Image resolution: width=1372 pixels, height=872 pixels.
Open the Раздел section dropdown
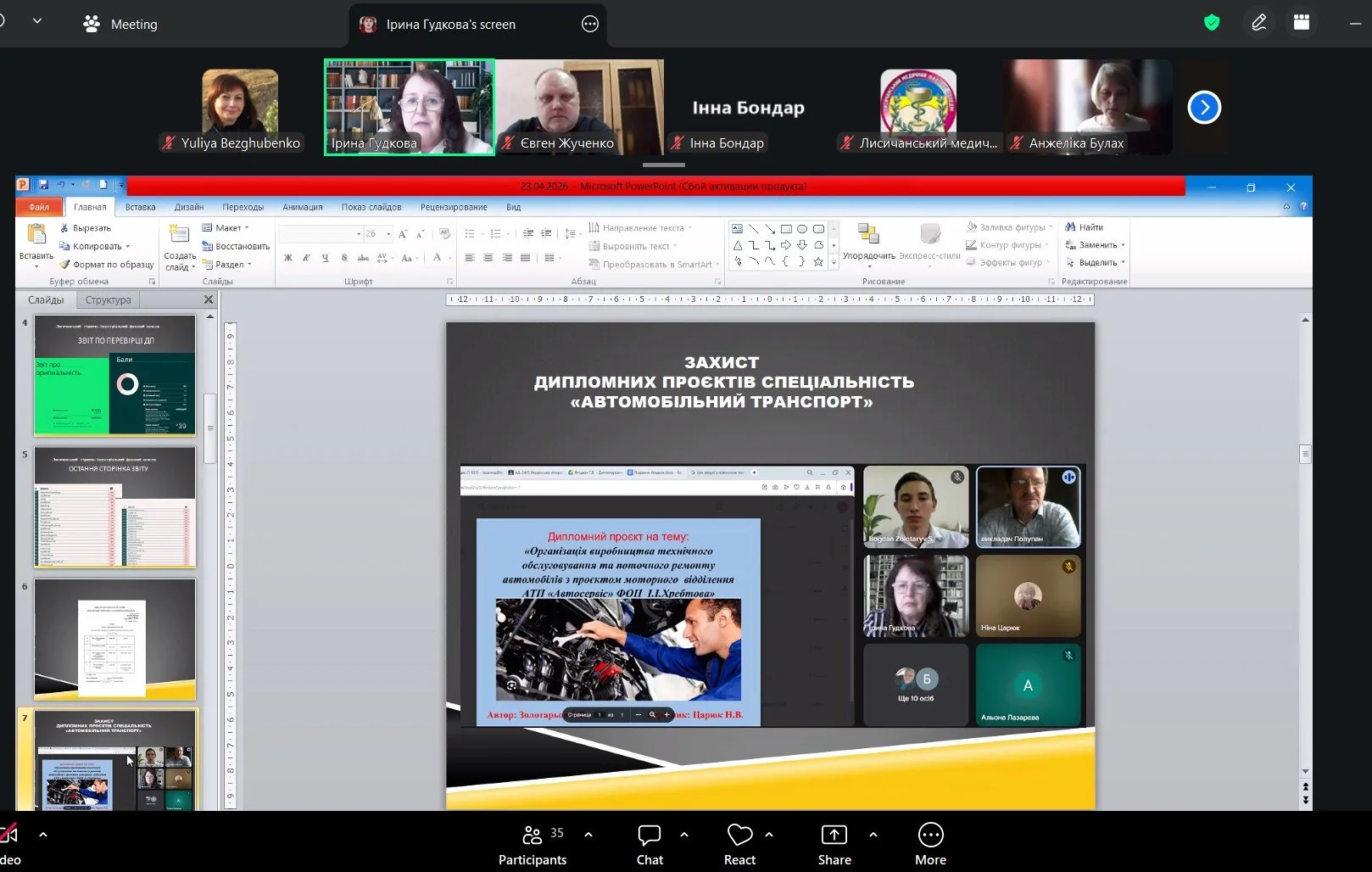tap(226, 264)
